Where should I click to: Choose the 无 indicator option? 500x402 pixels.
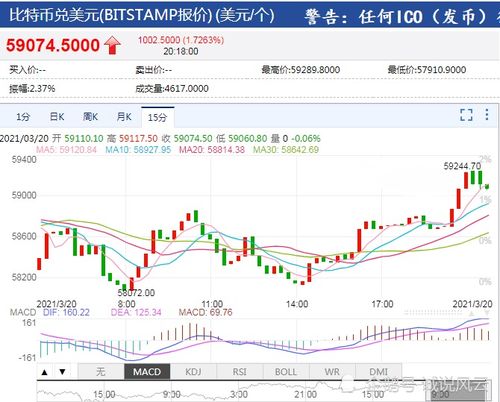click(x=101, y=372)
